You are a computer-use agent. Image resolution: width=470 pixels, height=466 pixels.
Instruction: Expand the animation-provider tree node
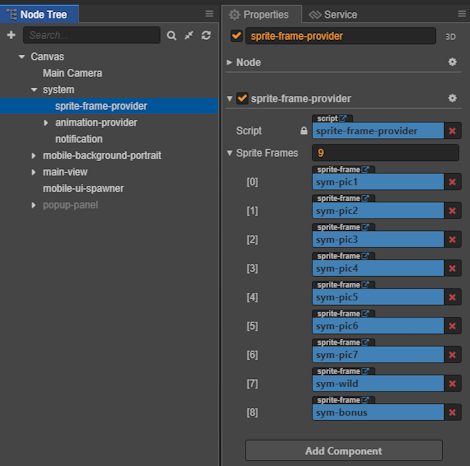coord(46,123)
